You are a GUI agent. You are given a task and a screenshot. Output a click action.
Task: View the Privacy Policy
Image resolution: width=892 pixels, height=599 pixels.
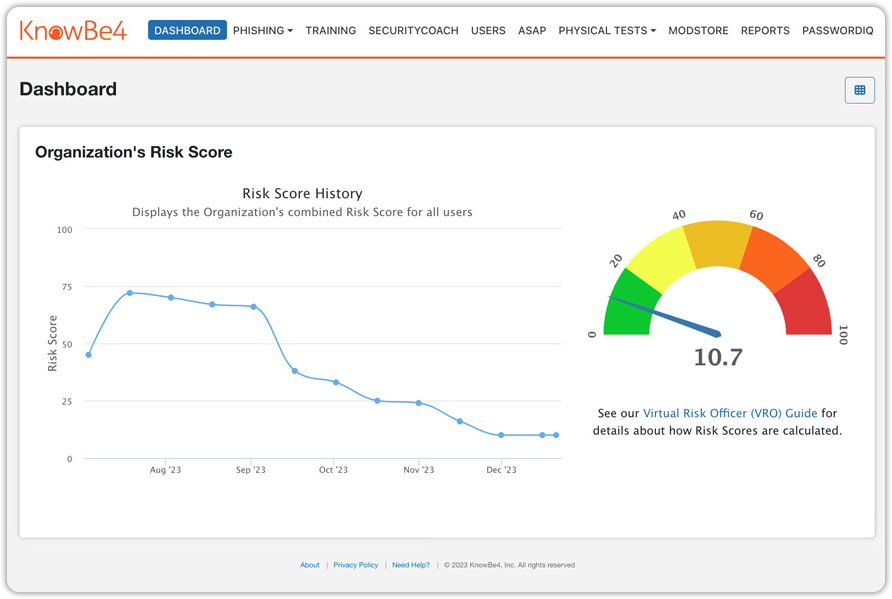(x=356, y=565)
